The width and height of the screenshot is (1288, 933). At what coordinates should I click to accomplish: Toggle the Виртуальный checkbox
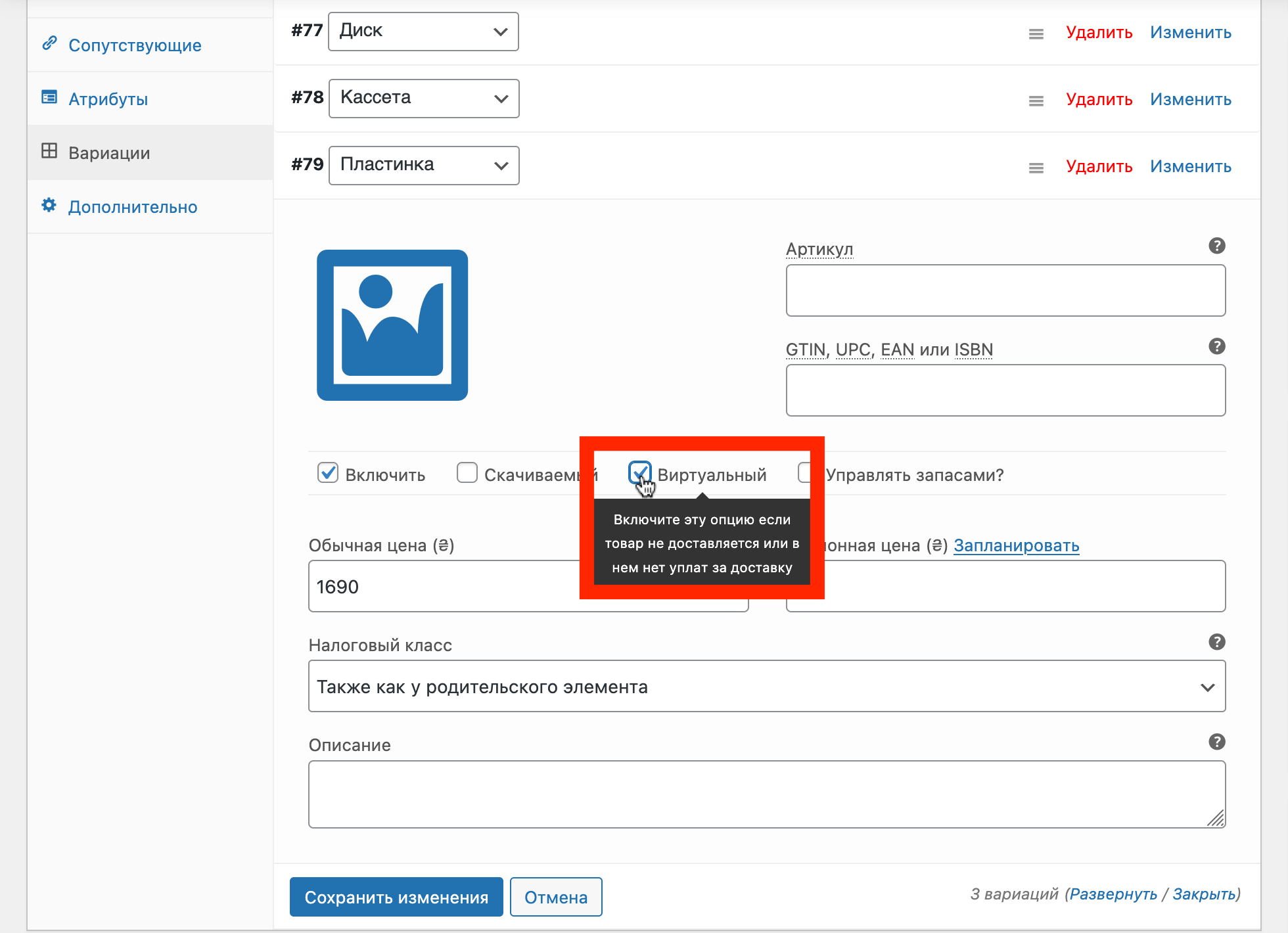(640, 472)
